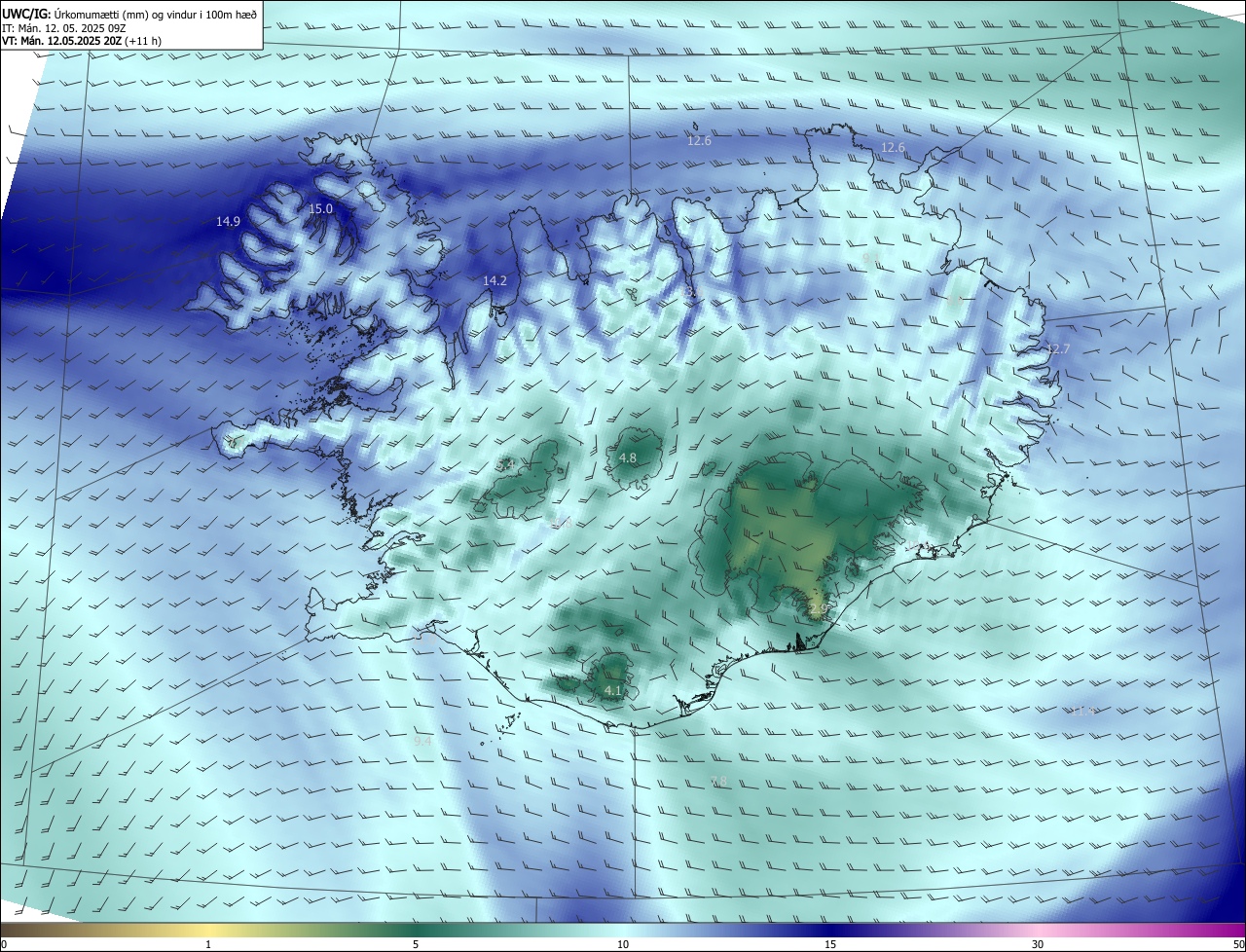
Task: Click the color scale tick labeled 5
Action: (416, 944)
